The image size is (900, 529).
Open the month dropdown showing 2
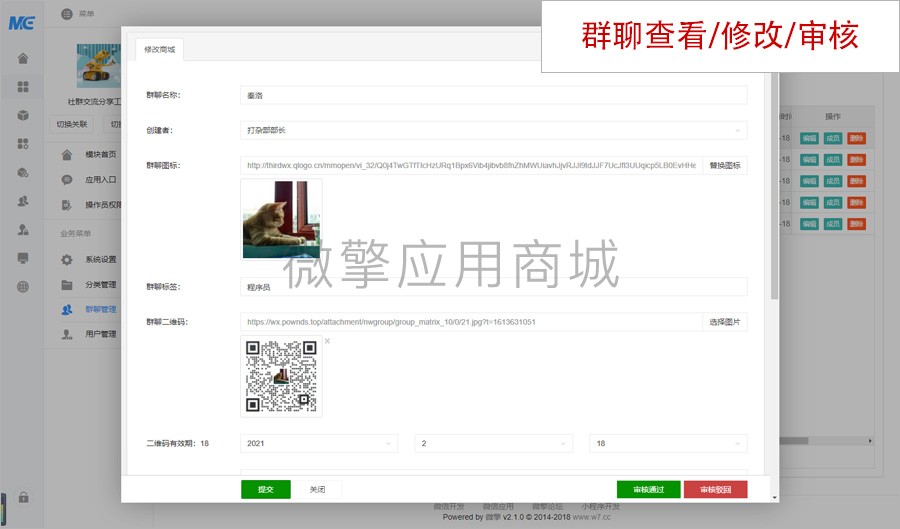[x=494, y=444]
